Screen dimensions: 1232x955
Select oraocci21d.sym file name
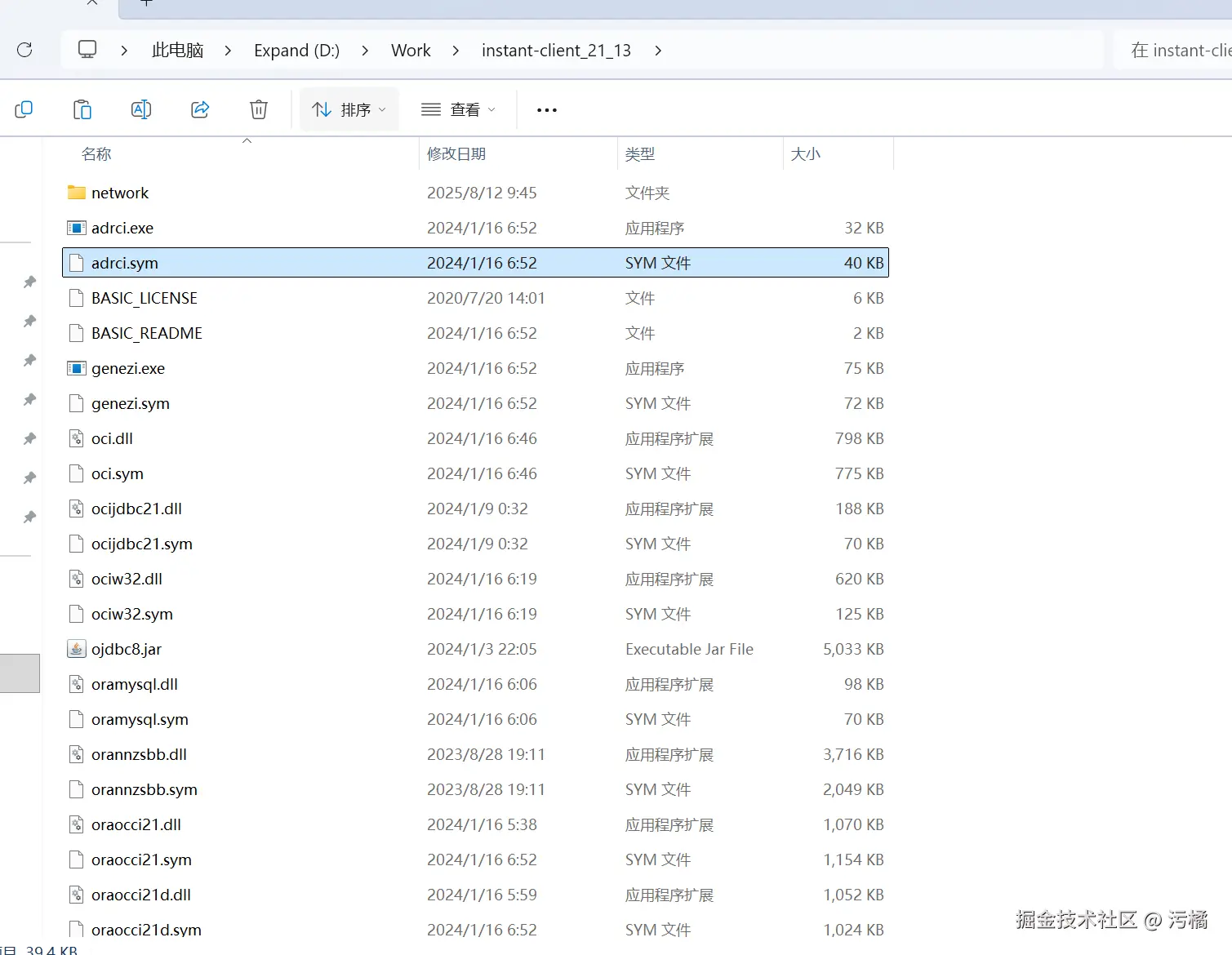click(x=146, y=930)
